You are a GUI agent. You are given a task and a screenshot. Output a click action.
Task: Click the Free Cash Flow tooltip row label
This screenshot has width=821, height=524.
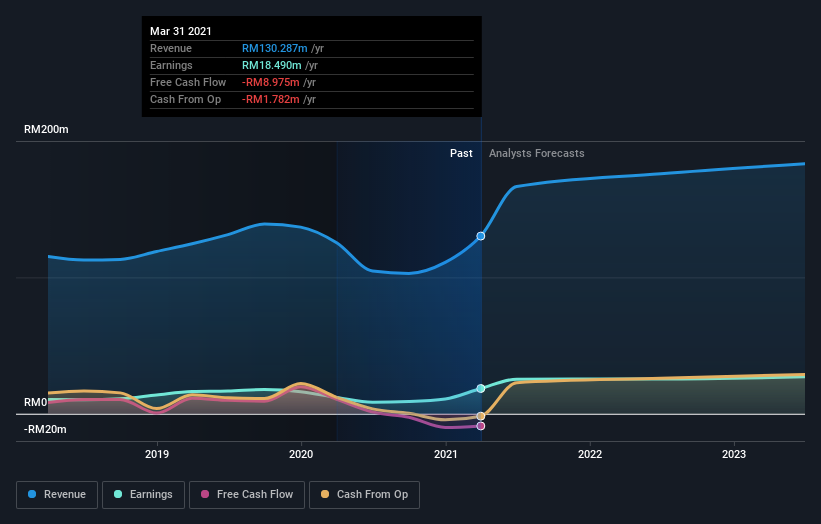coord(188,82)
